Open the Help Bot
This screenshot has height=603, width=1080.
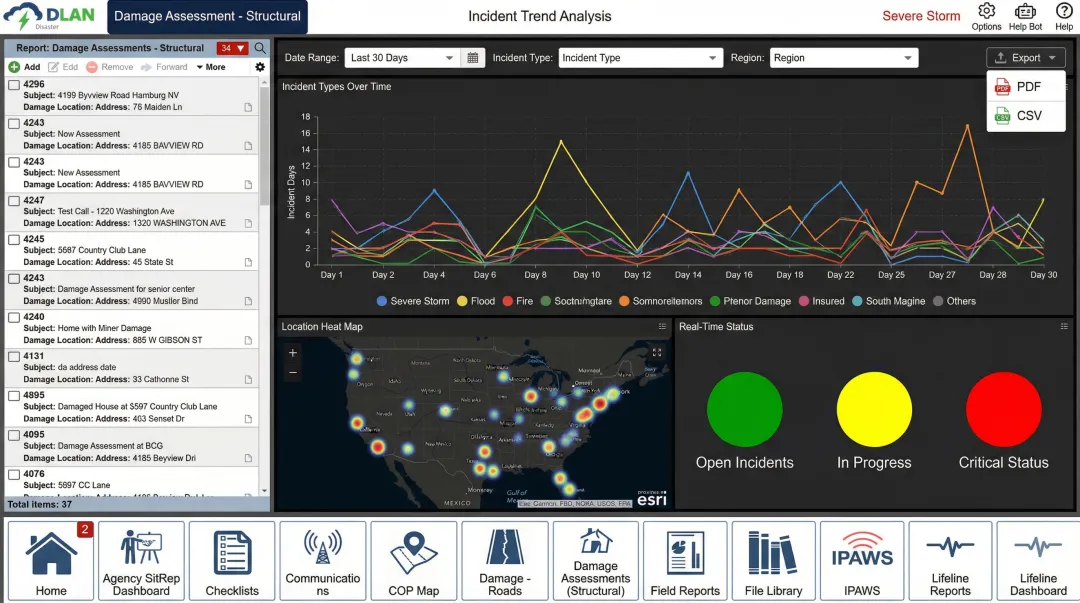pyautogui.click(x=1025, y=16)
